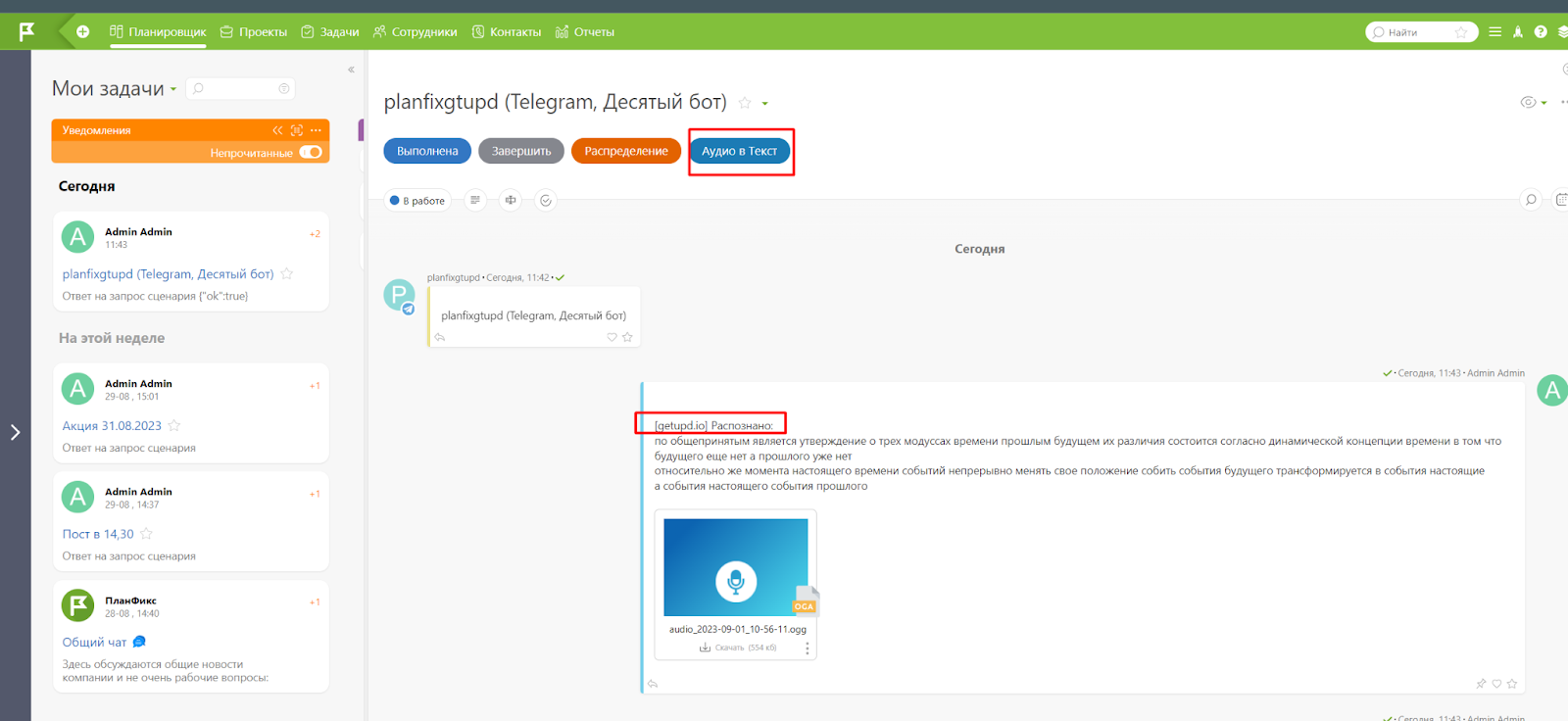This screenshot has height=721, width=1568.
Task: Expand the left sidebar arrow
Action: (x=15, y=432)
